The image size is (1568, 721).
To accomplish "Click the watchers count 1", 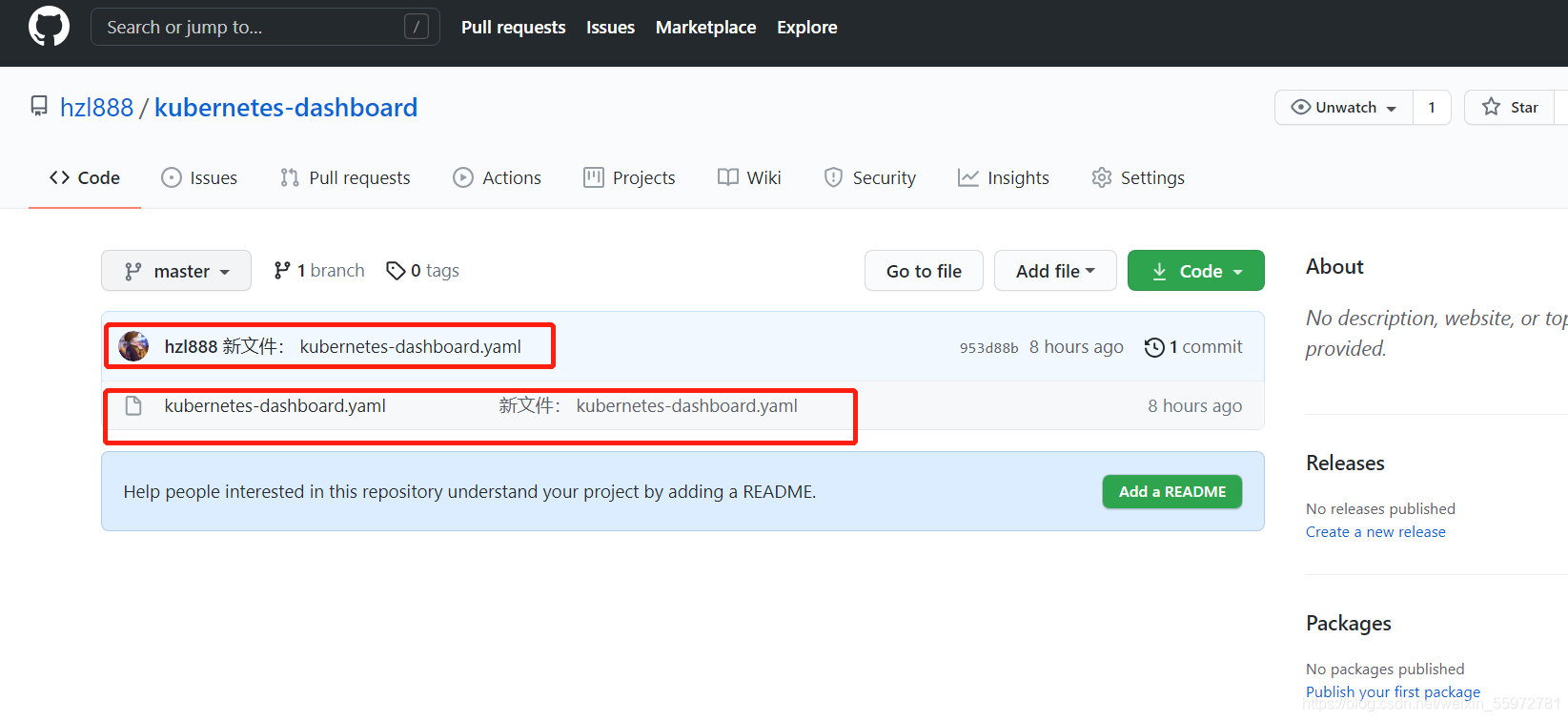I will click(1432, 108).
